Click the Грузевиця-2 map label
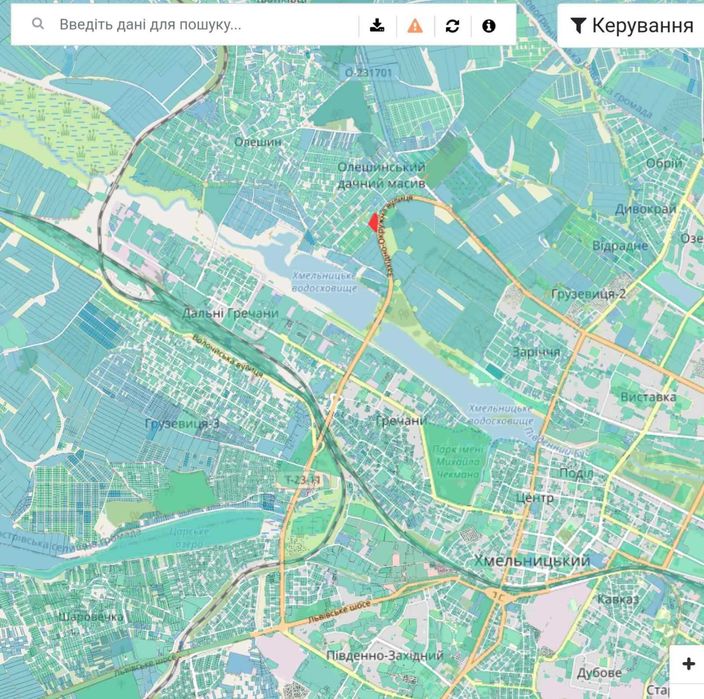Viewport: 704px width, 699px height. (588, 294)
